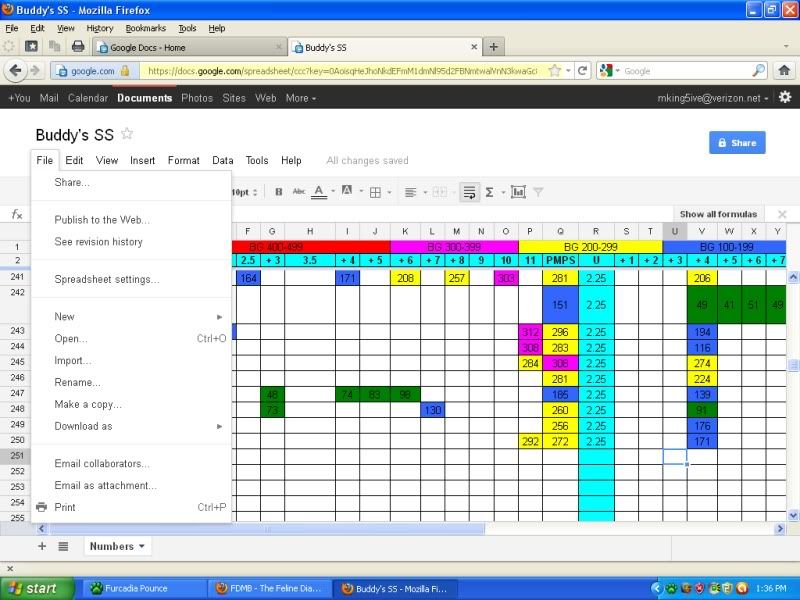The image size is (800, 600).
Task: Click Calendar link in Google bar
Action: coord(88,98)
